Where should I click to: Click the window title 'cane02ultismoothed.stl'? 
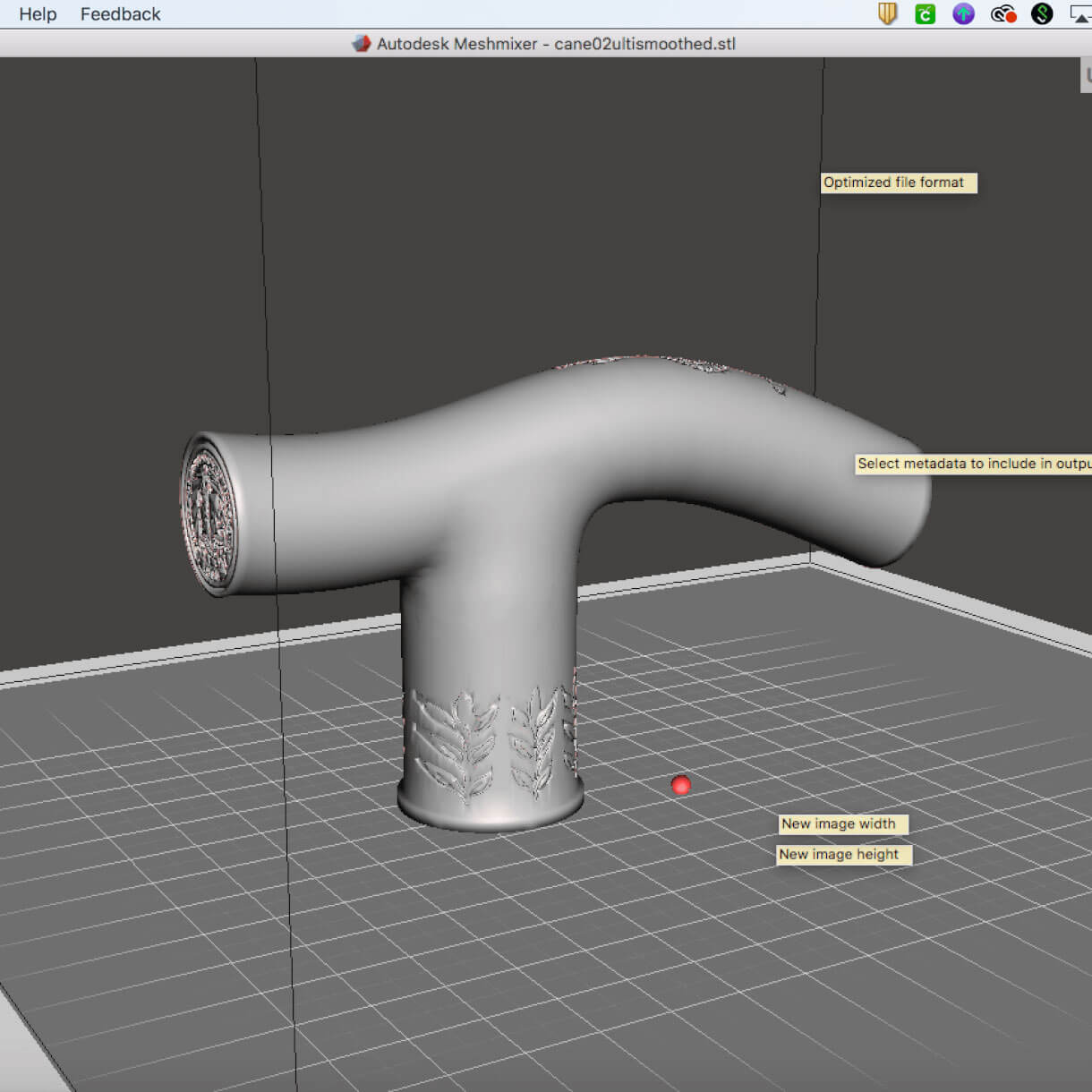(644, 44)
